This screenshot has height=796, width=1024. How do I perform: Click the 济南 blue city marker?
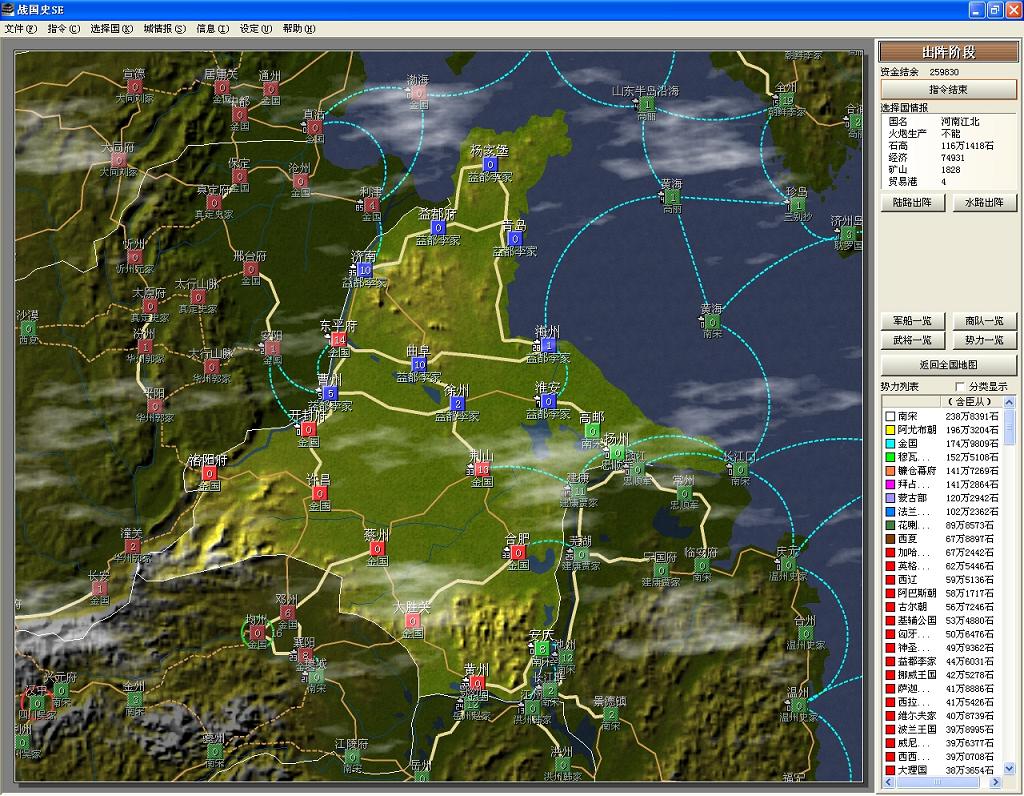[x=364, y=270]
